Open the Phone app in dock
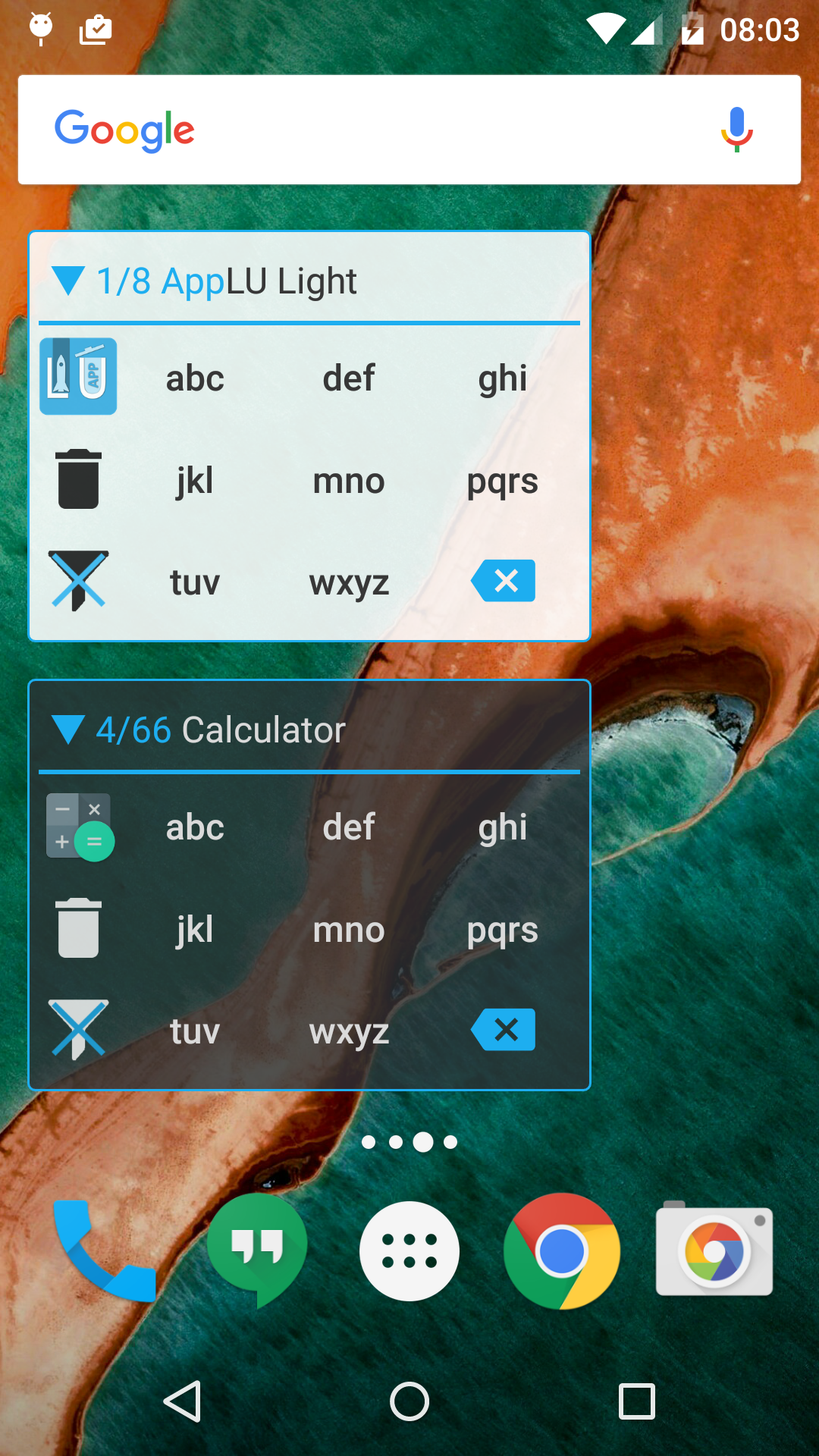 pyautogui.click(x=105, y=1250)
